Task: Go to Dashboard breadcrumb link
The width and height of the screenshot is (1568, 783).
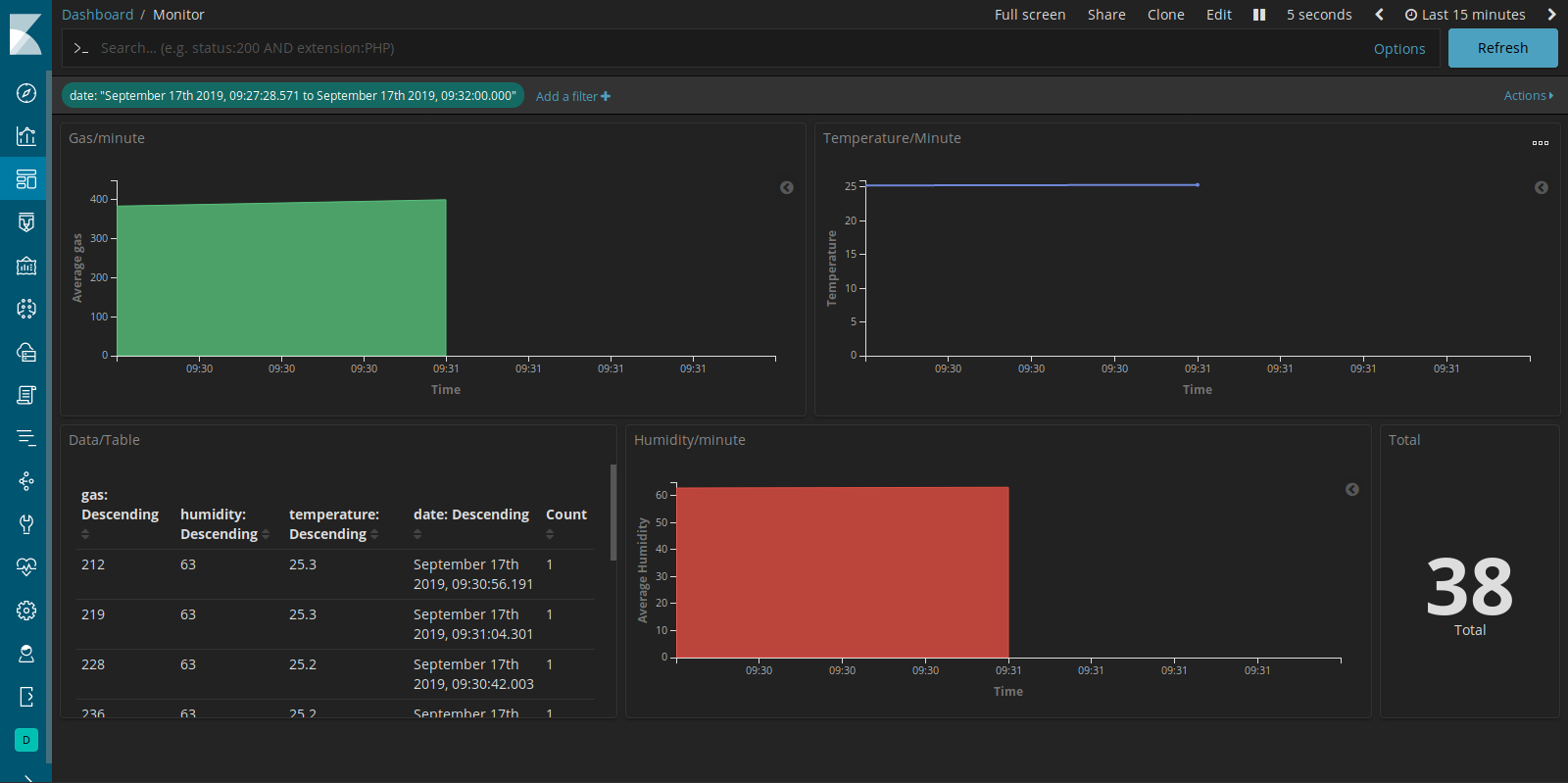Action: (98, 15)
